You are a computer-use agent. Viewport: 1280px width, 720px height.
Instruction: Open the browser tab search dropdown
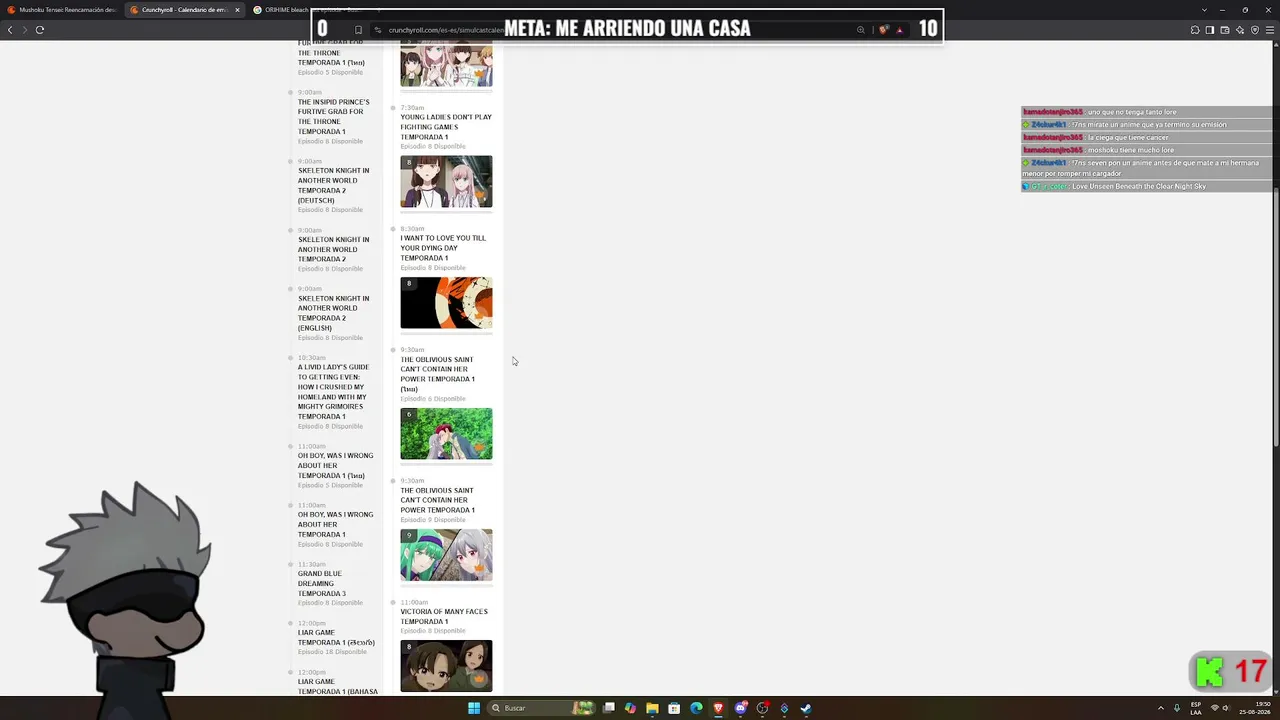pyautogui.click(x=1205, y=10)
